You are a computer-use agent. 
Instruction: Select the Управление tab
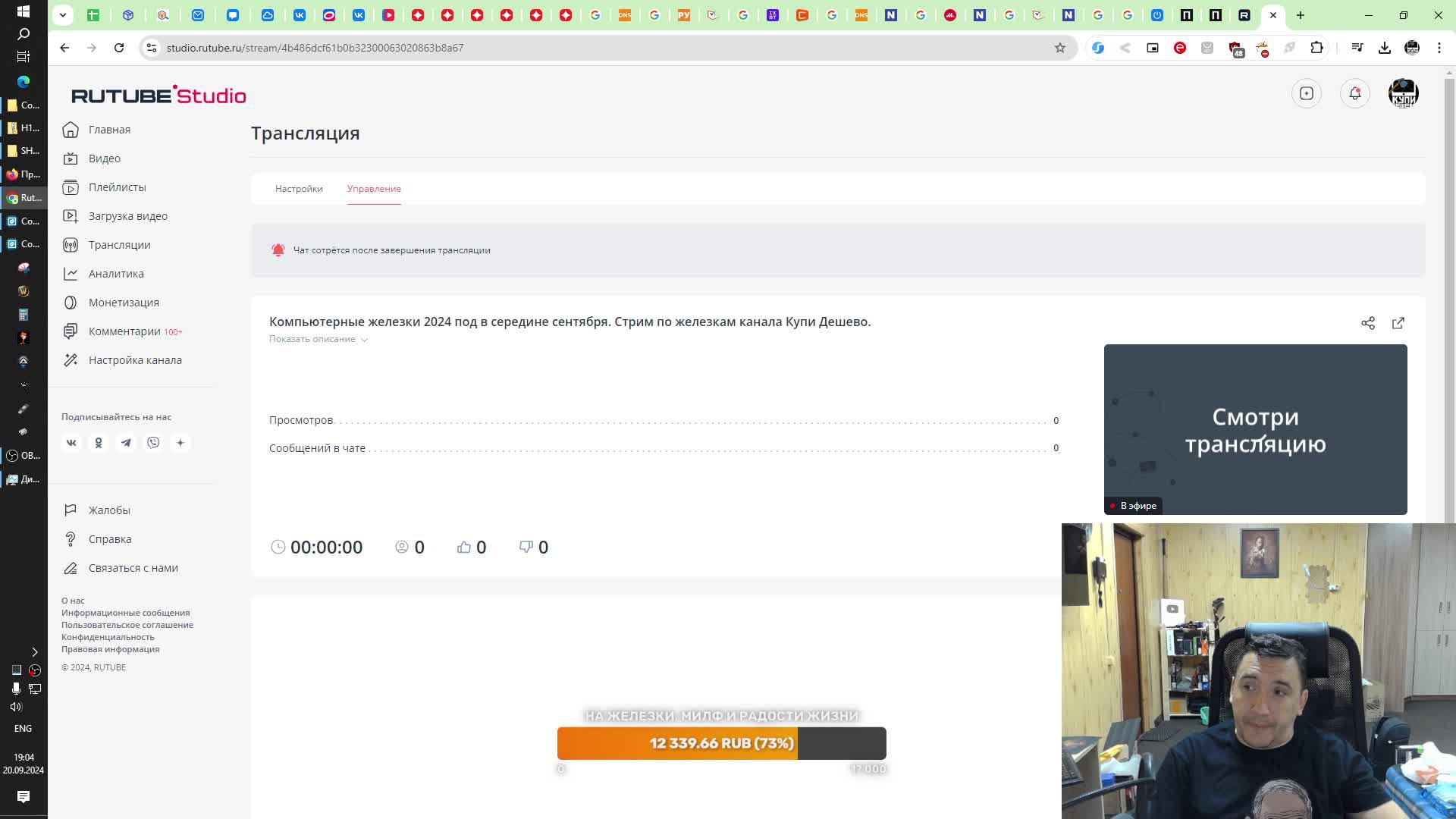(x=374, y=189)
